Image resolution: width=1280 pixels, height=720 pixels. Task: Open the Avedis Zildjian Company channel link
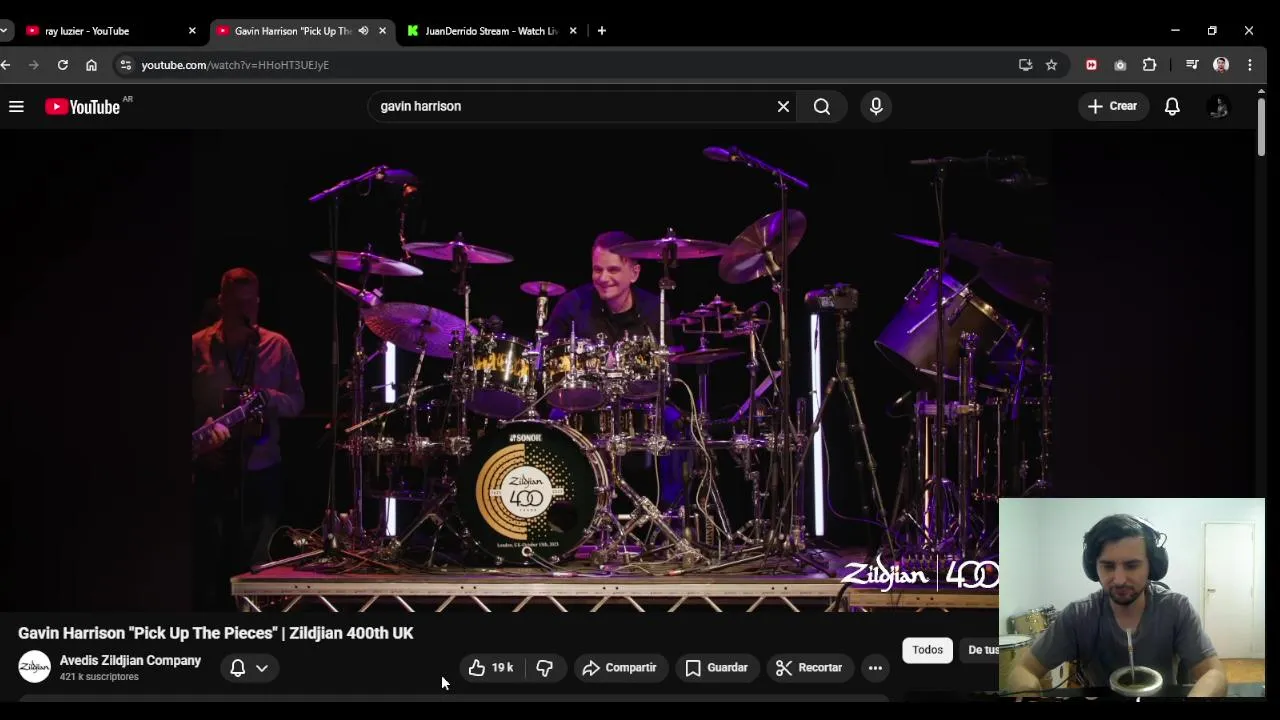(130, 660)
